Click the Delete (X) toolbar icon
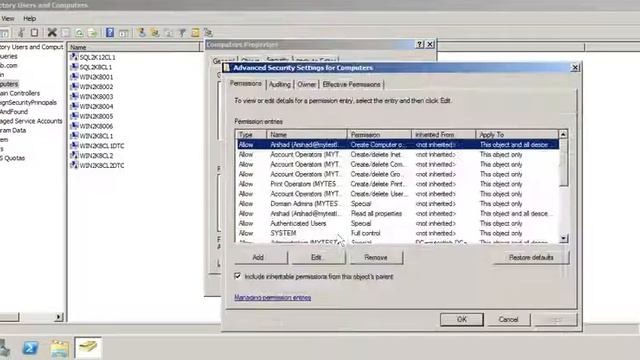The image size is (640, 360). [52, 33]
